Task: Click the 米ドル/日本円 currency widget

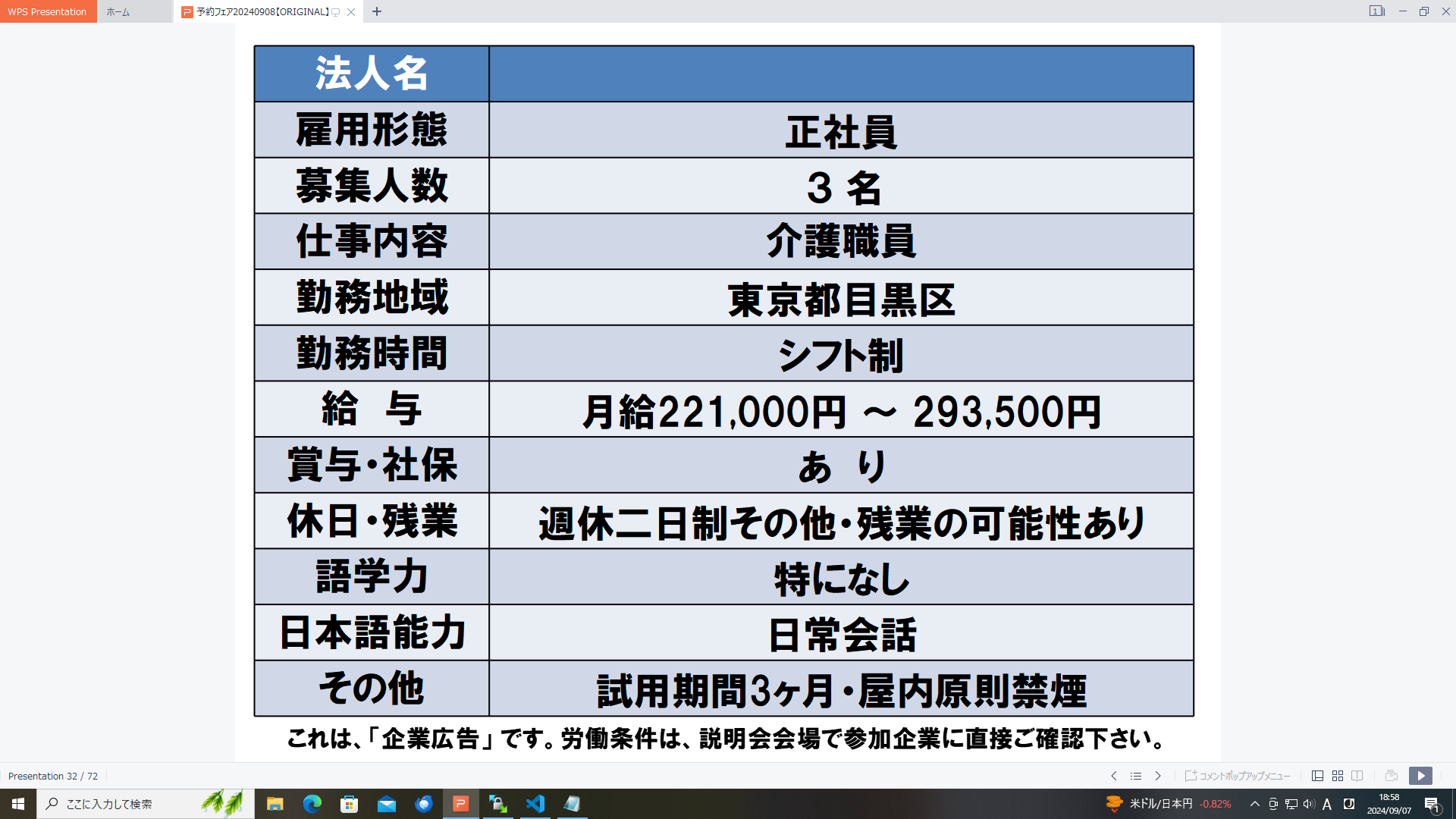Action: point(1168,804)
